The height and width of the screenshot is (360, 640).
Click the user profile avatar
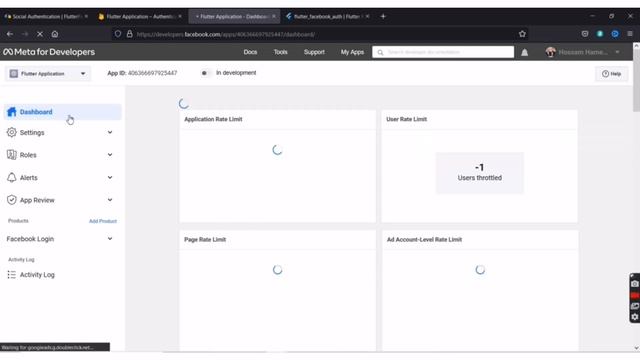pyautogui.click(x=551, y=52)
